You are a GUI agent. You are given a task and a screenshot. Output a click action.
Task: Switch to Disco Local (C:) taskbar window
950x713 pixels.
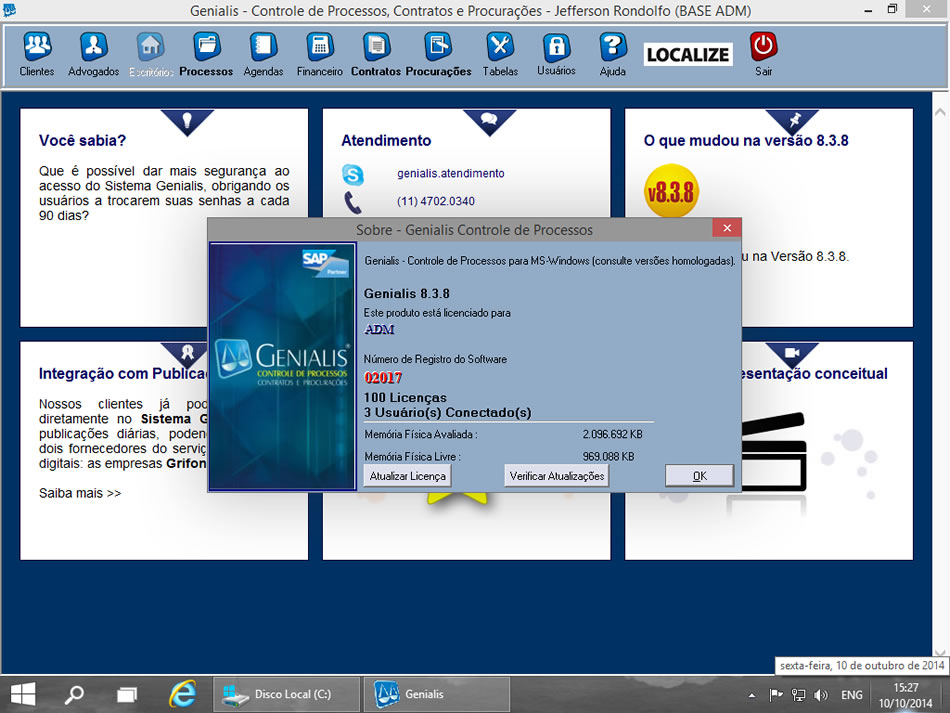pyautogui.click(x=286, y=694)
